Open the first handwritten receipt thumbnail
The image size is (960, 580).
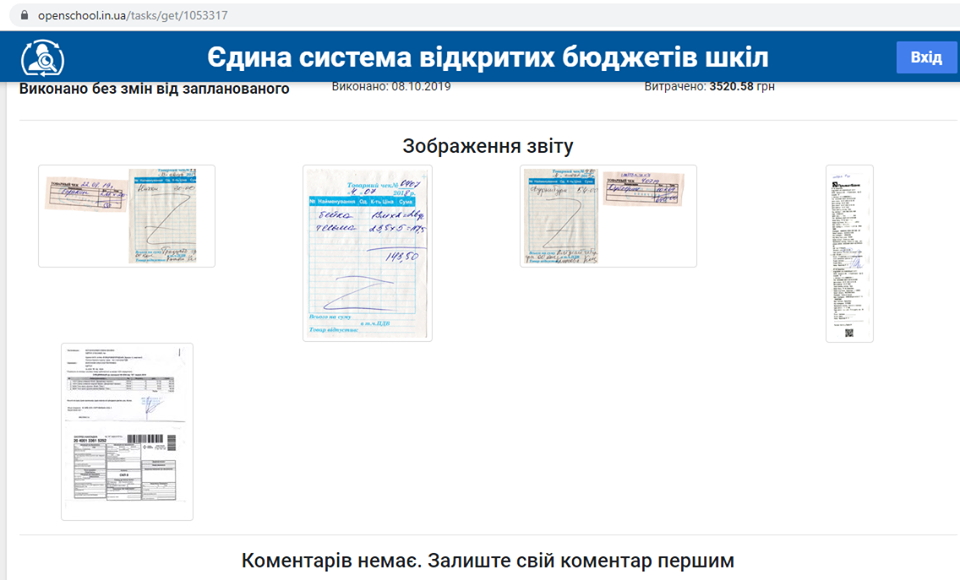126,216
